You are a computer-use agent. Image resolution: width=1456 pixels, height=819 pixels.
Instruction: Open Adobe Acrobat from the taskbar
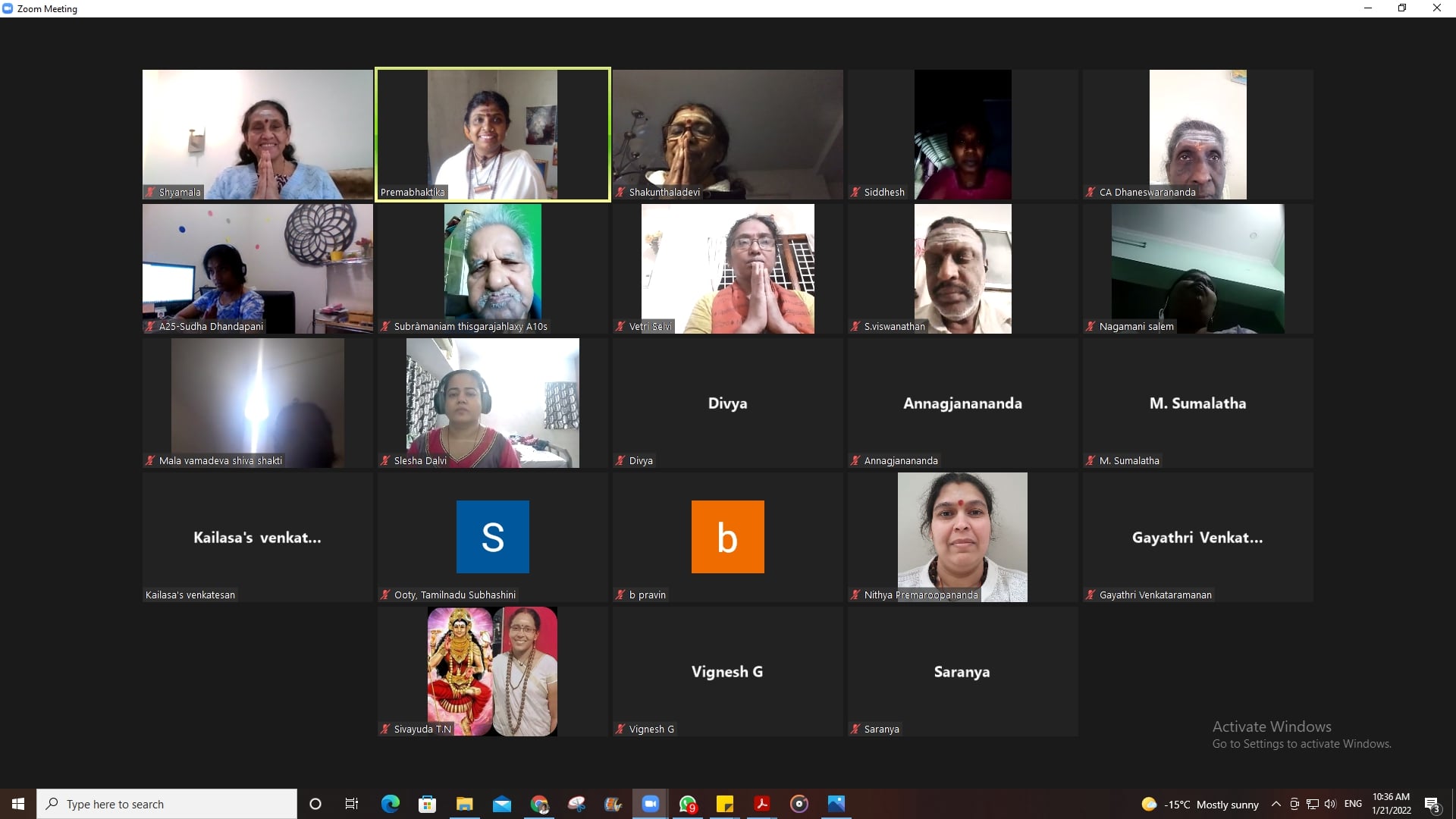coord(762,804)
